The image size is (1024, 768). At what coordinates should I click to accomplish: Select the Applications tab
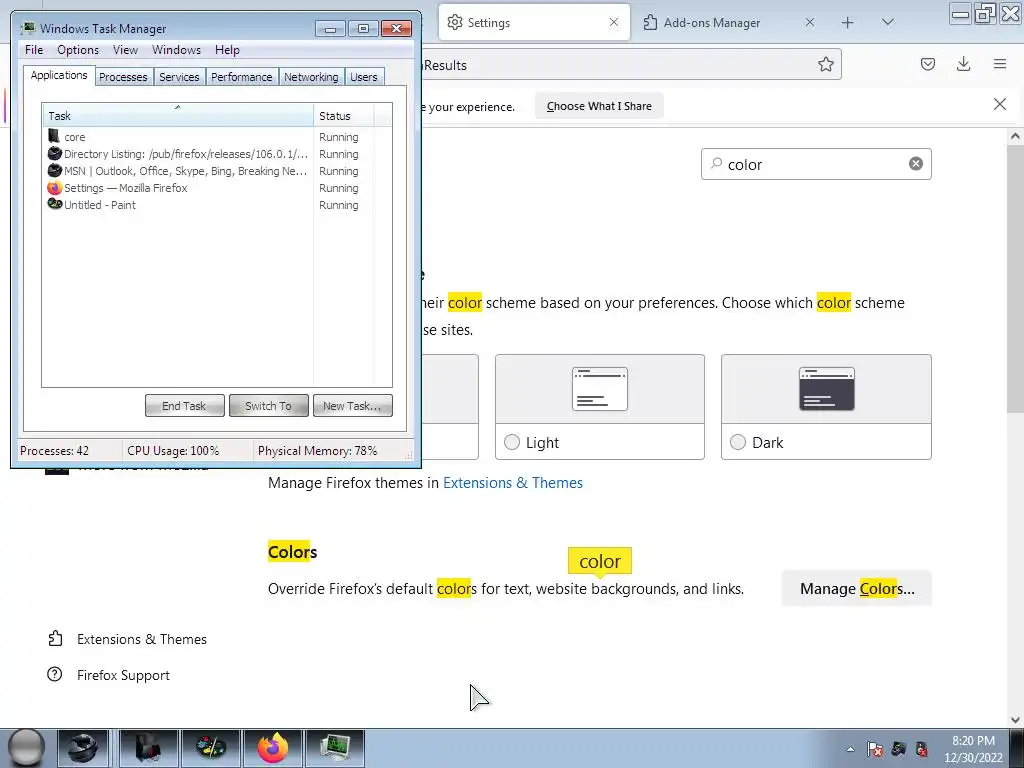point(59,75)
